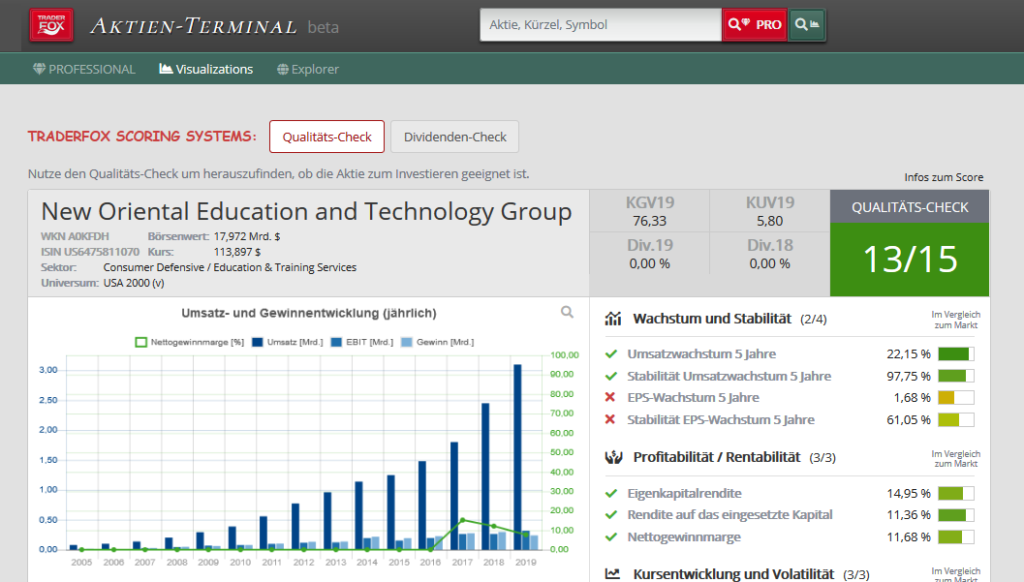Click the Kursentwicklung und Volatilität section icon
This screenshot has height=582, width=1024.
point(613,574)
